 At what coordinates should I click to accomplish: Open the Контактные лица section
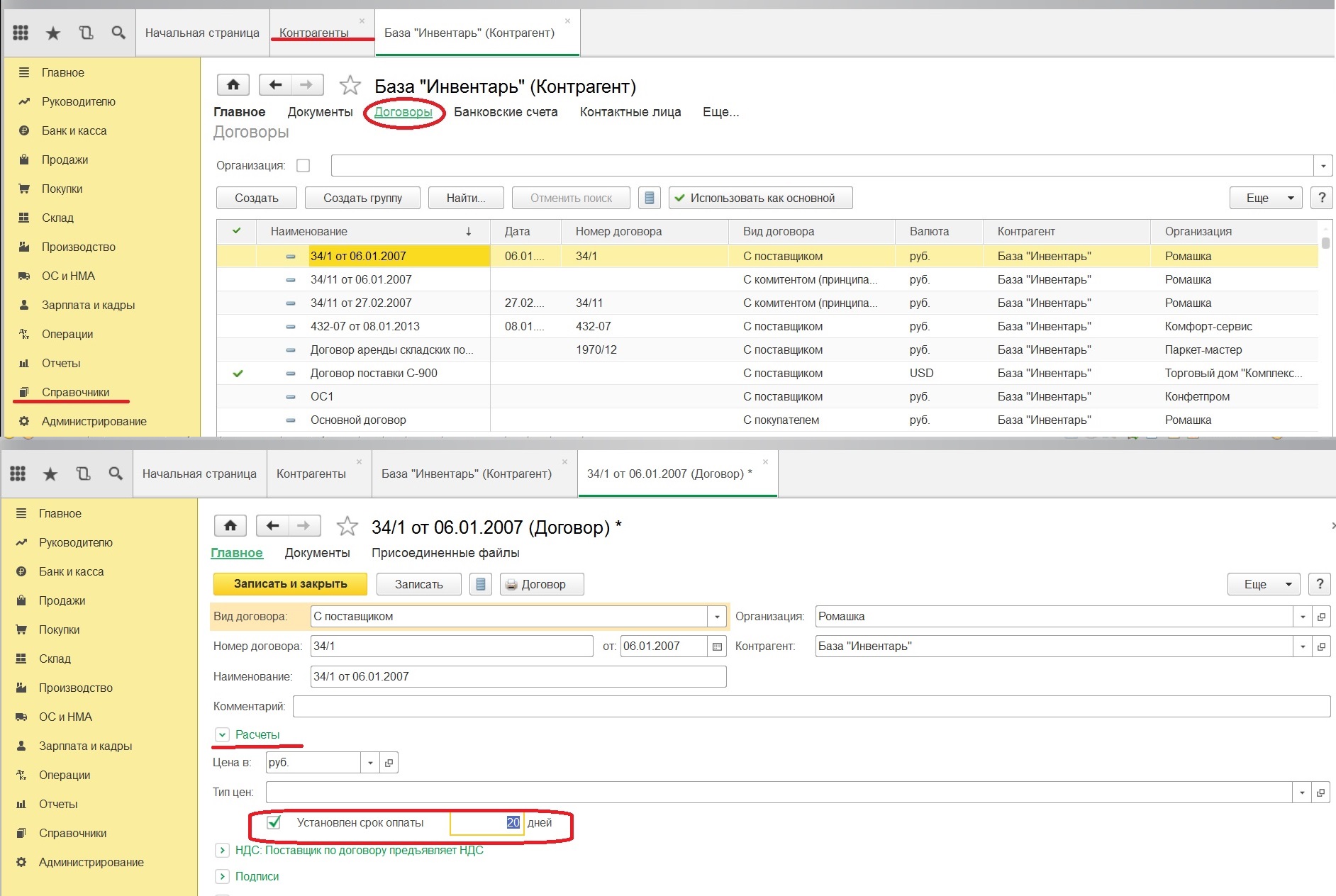630,112
